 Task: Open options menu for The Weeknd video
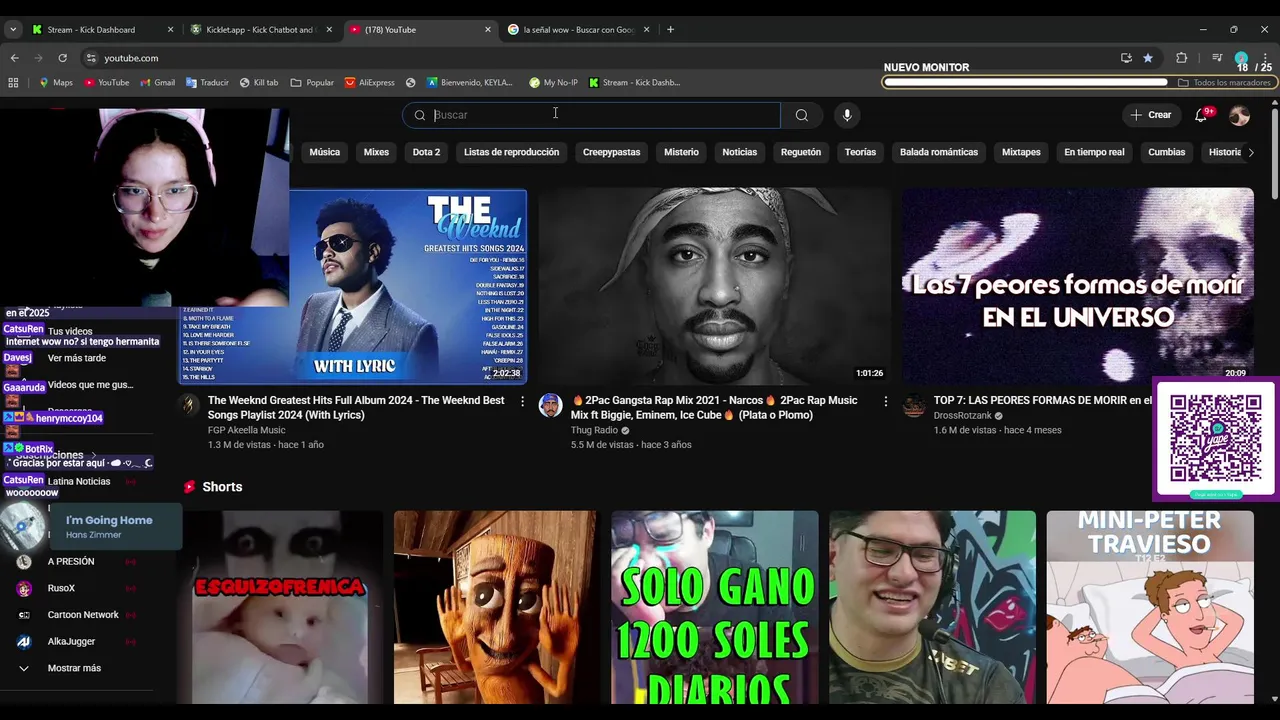click(x=522, y=401)
